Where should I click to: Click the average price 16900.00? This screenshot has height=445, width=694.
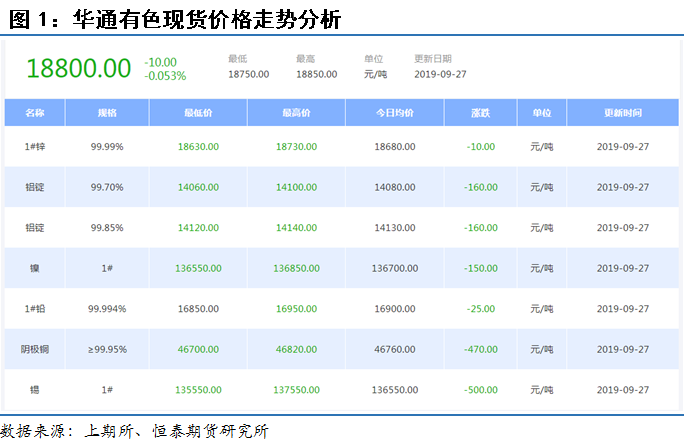pos(395,309)
